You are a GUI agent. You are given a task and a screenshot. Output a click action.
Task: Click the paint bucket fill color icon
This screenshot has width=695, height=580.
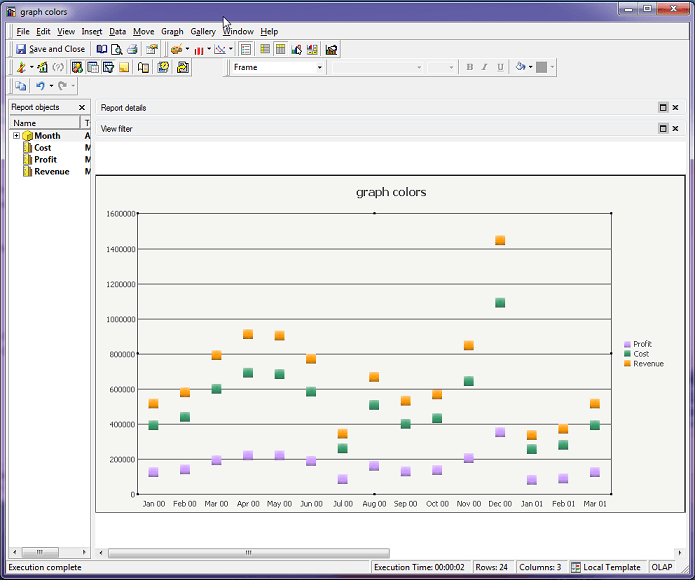tap(521, 68)
